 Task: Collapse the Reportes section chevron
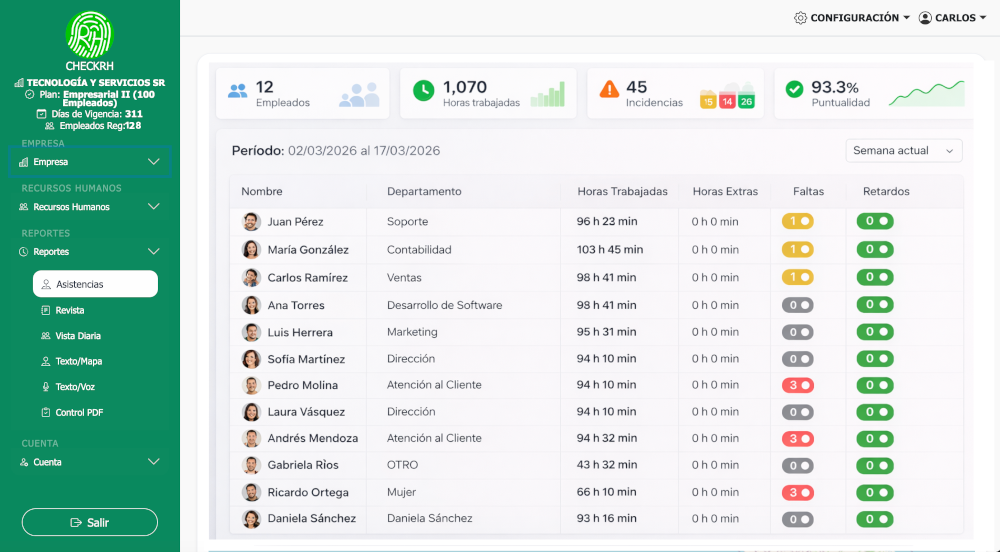point(154,252)
